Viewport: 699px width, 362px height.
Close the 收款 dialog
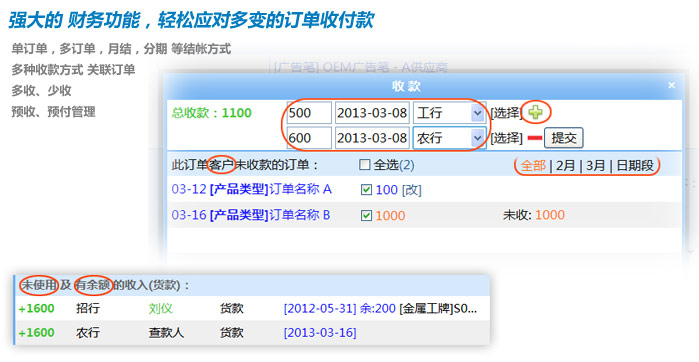pos(671,85)
